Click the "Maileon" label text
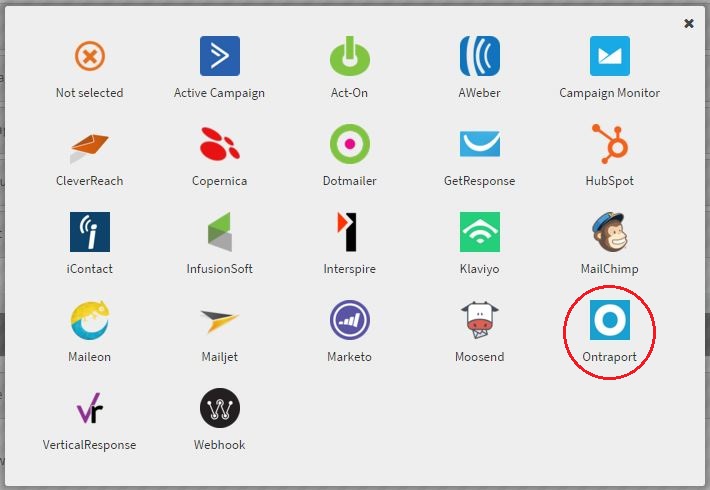The width and height of the screenshot is (710, 490). point(90,357)
